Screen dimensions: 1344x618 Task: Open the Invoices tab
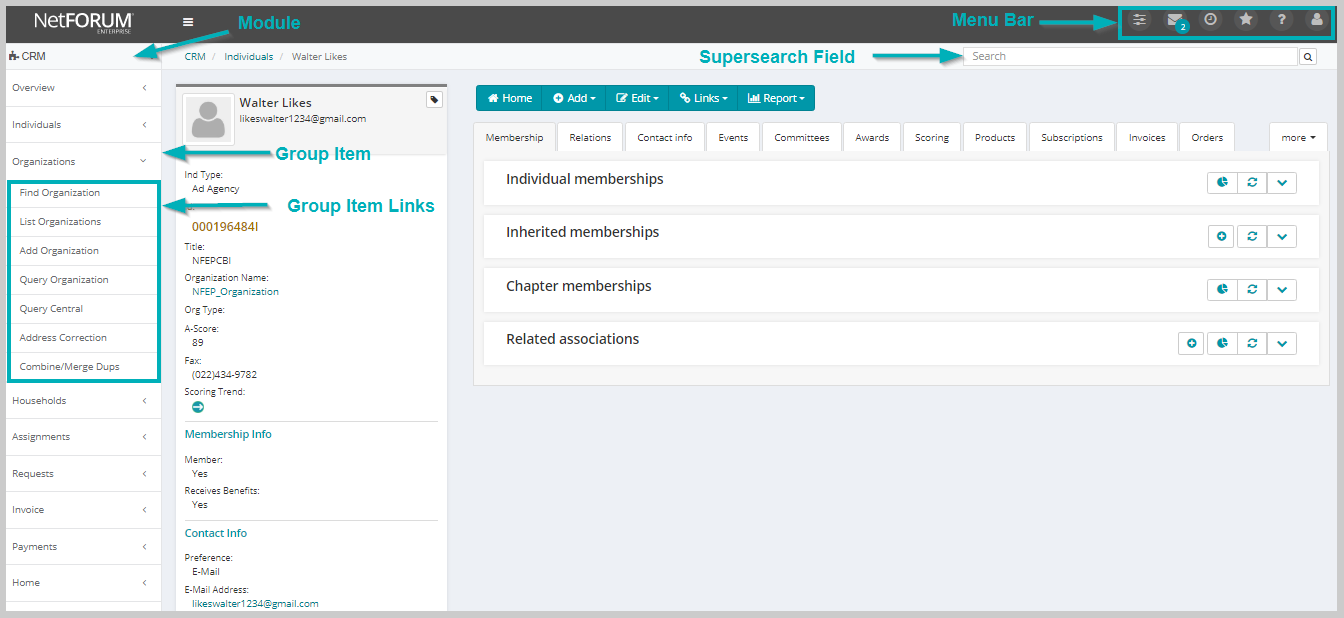pyautogui.click(x=1146, y=137)
